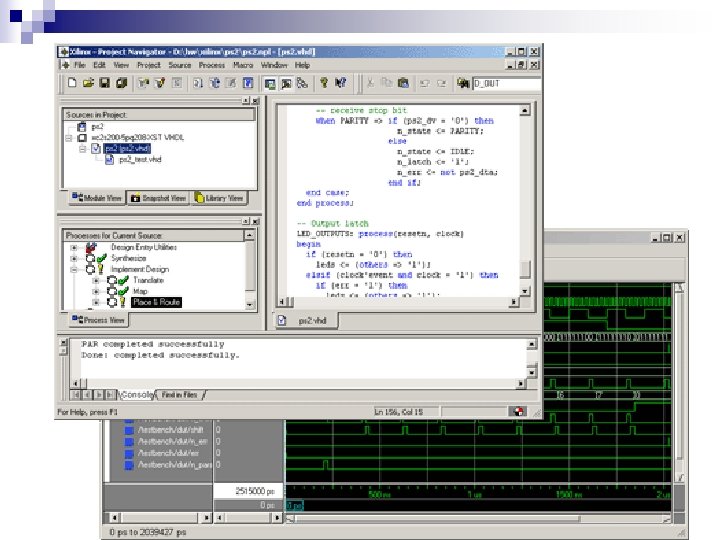Click the Paste toolbar icon
Image resolution: width=720 pixels, height=540 pixels.
pyautogui.click(x=402, y=82)
